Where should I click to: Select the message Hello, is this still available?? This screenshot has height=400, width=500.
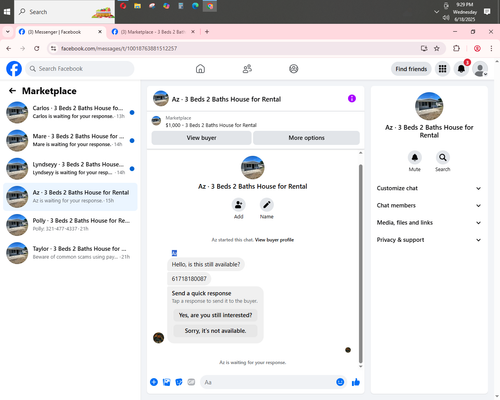(206, 264)
